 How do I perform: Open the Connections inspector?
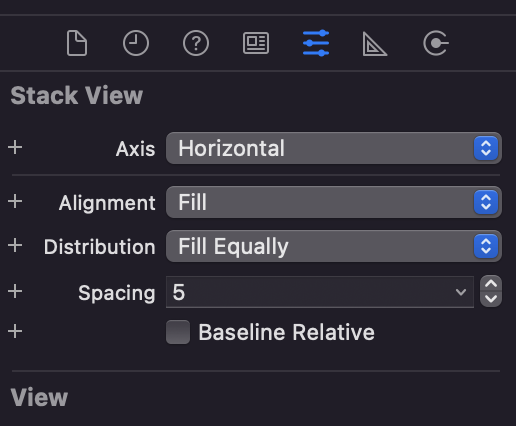[436, 43]
